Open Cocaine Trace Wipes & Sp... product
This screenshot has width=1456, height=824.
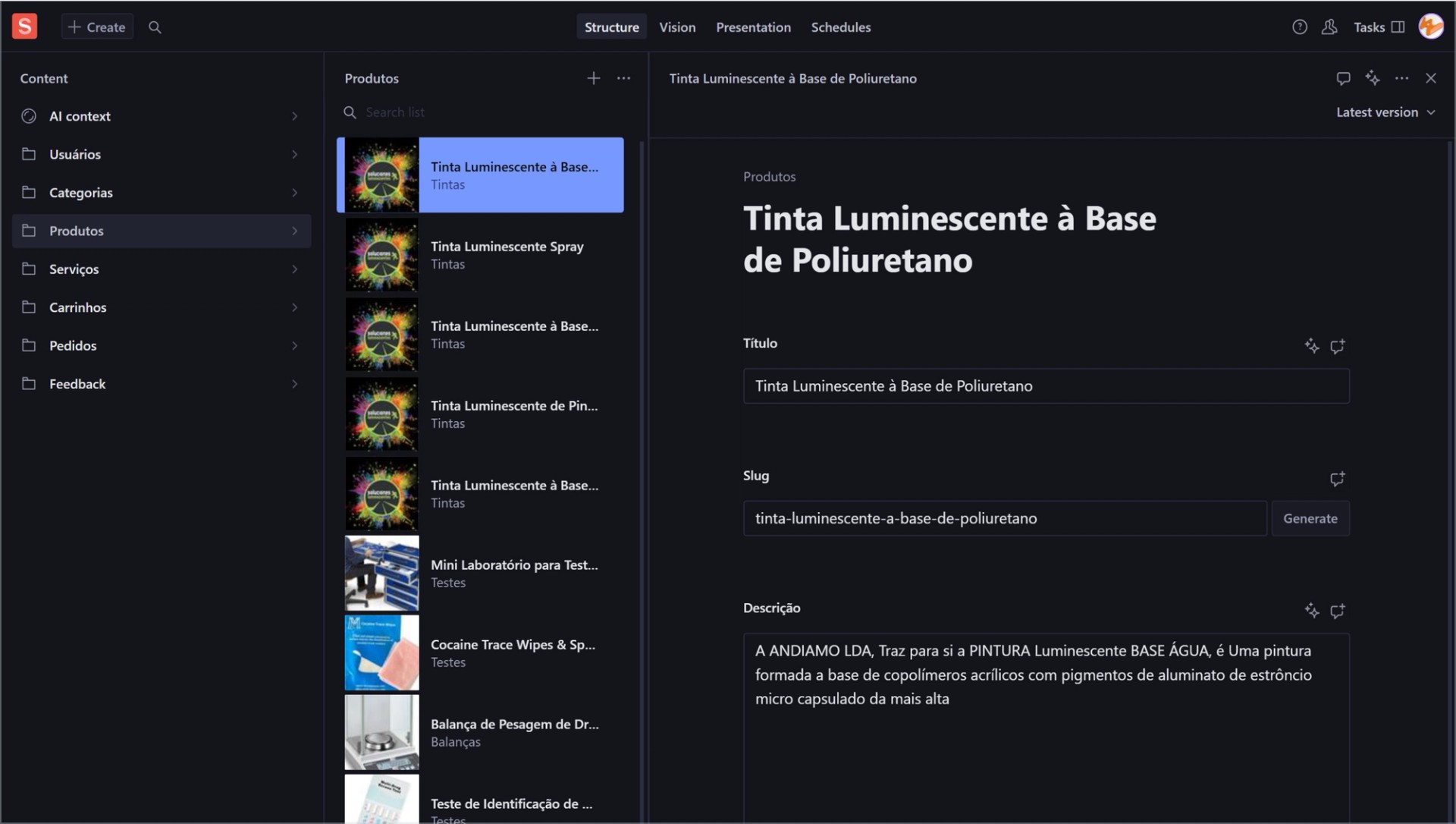480,653
